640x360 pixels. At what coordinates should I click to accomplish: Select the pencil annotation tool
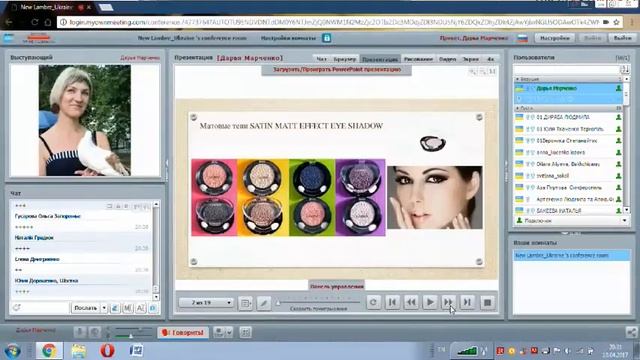(264, 303)
